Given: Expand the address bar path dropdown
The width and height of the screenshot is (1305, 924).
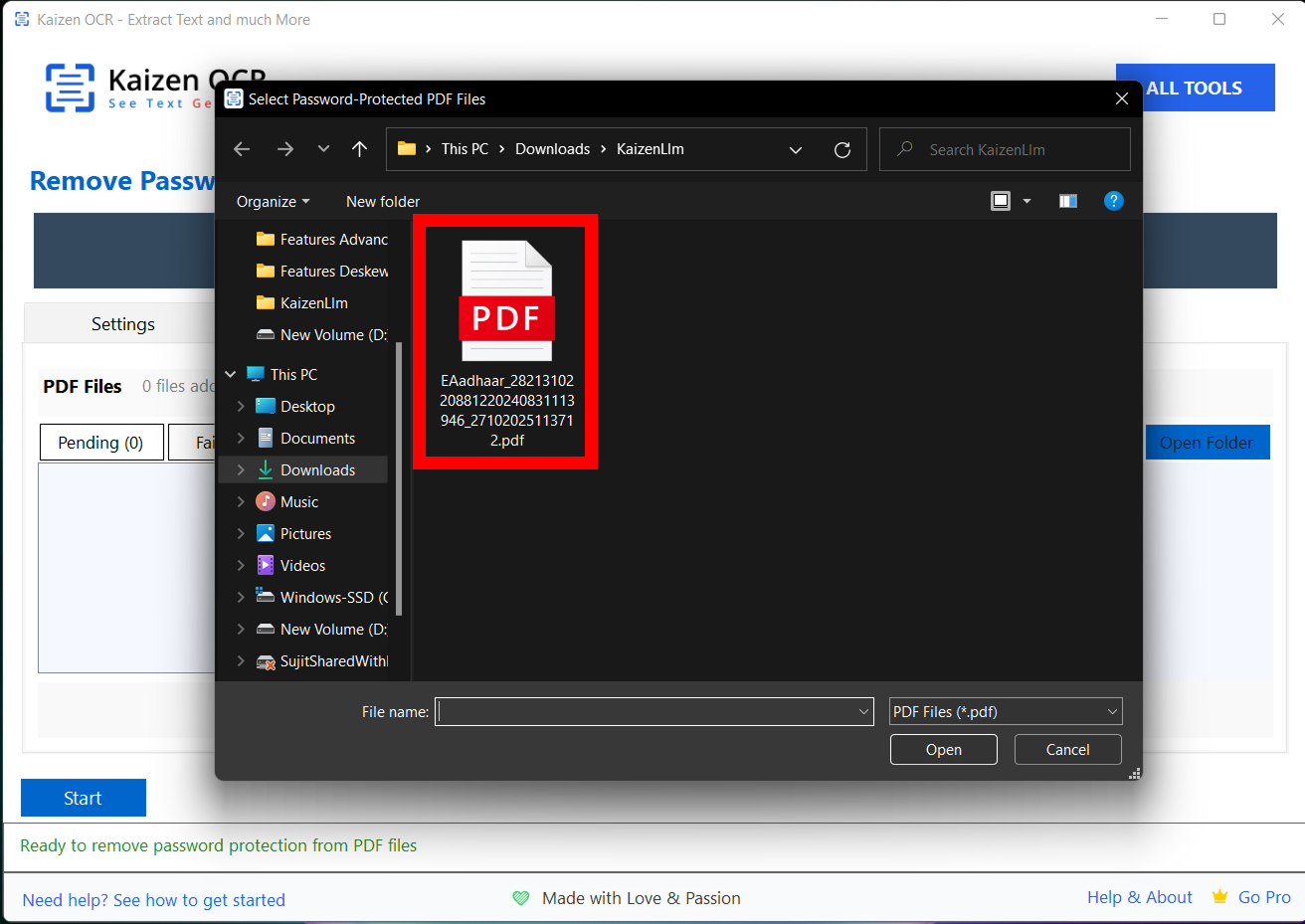Looking at the screenshot, I should tap(795, 149).
